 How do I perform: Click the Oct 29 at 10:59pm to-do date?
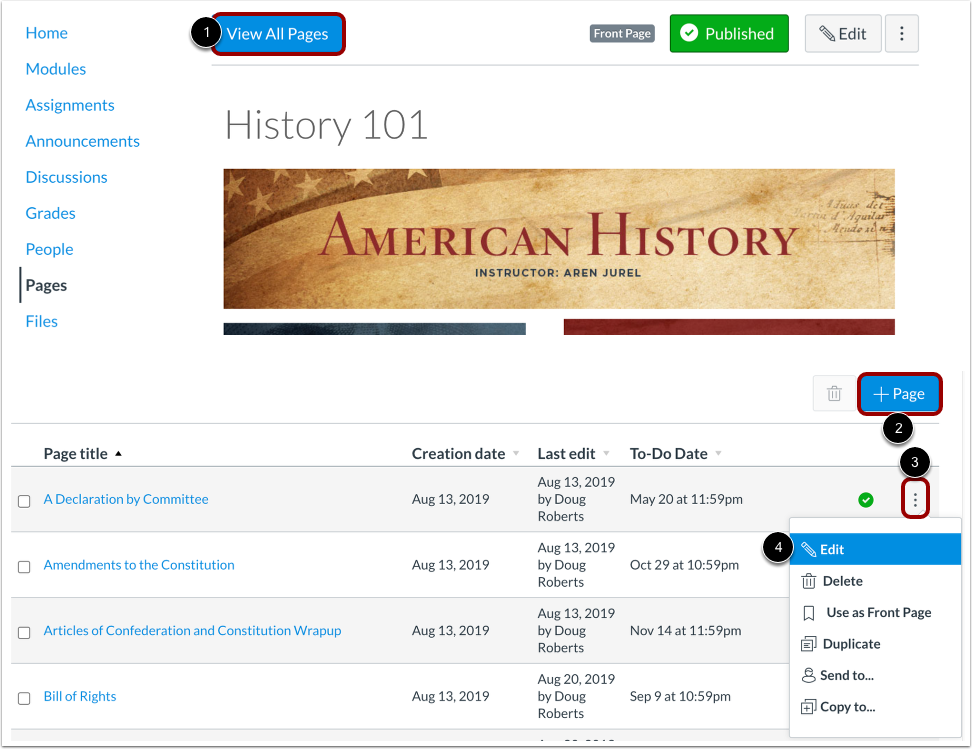[684, 565]
